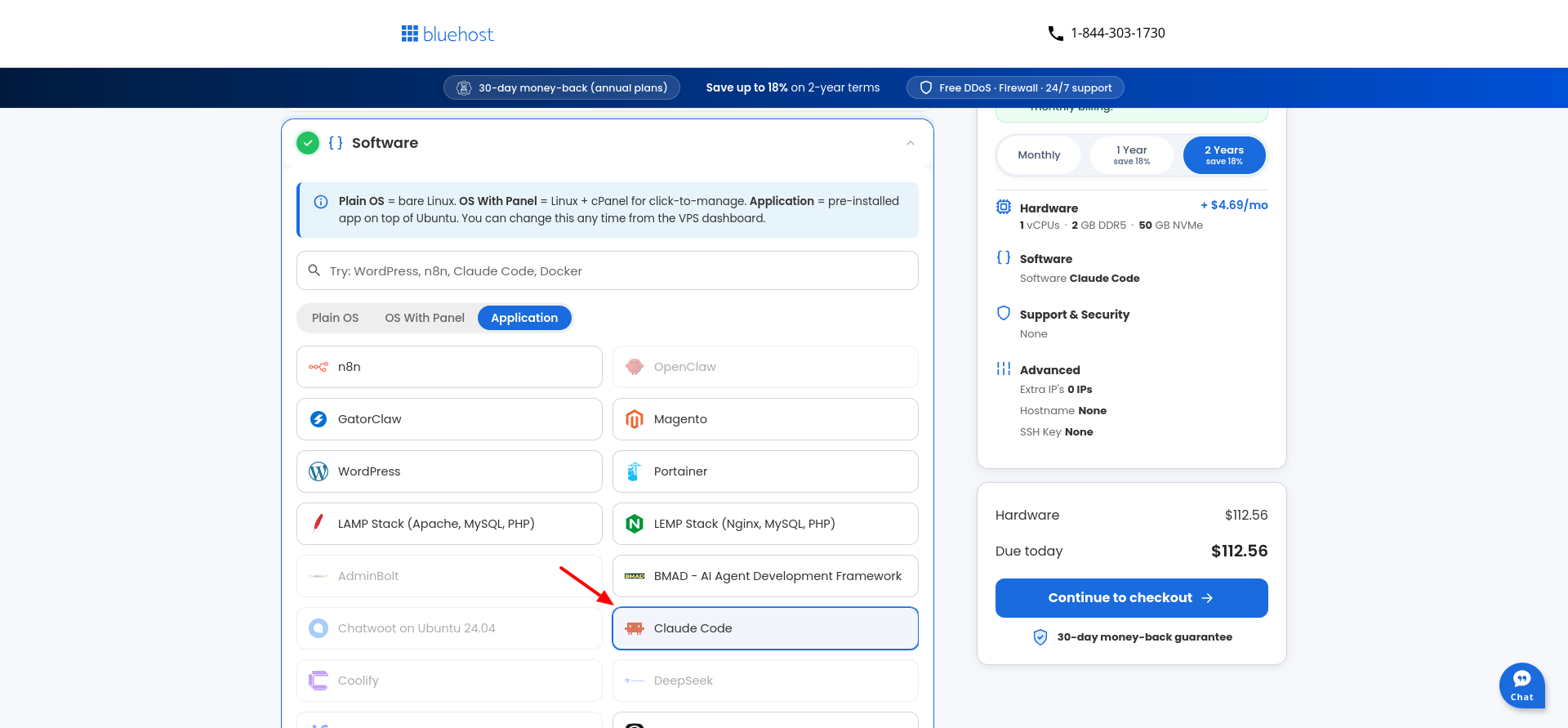Image resolution: width=1568 pixels, height=728 pixels.
Task: Click the phone handset icon
Action: pos(1055,33)
